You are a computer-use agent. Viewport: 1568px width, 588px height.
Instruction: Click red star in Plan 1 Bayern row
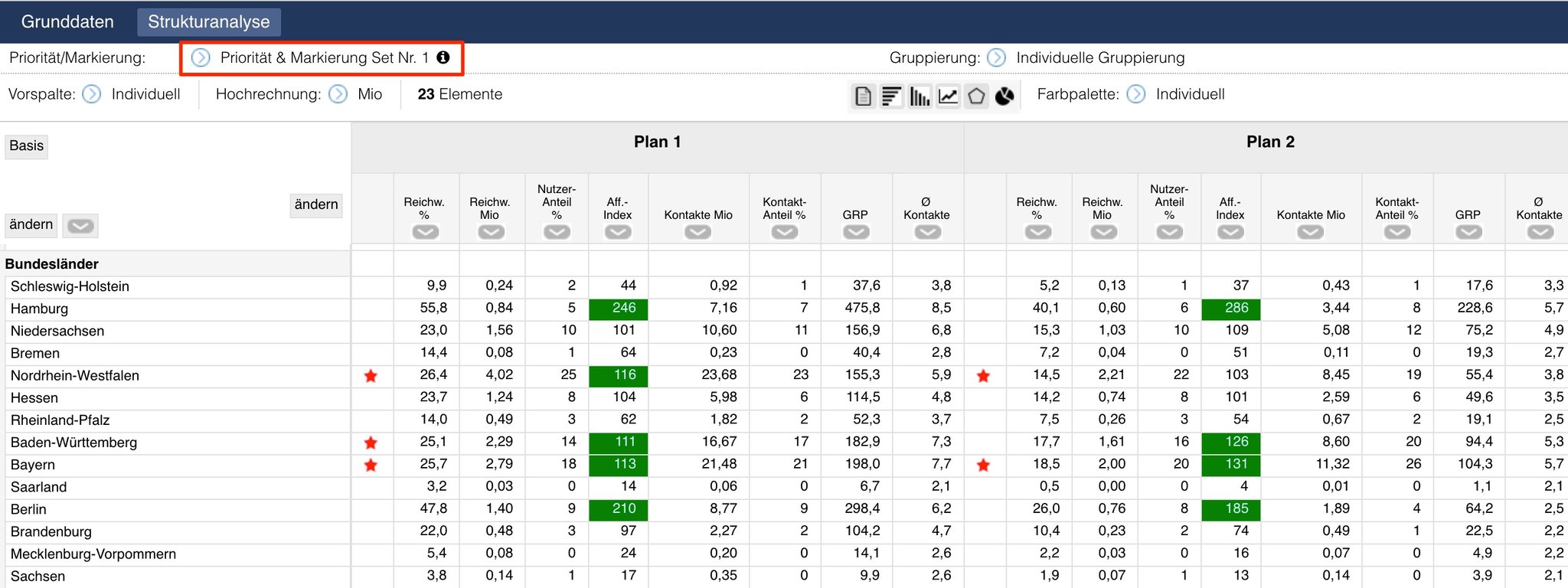tap(371, 465)
